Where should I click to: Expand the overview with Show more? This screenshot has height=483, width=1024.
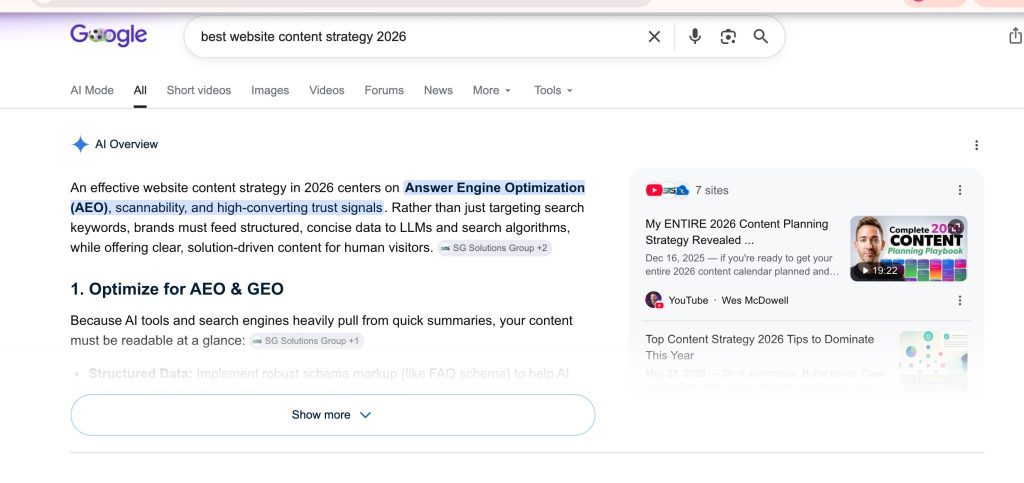332,415
